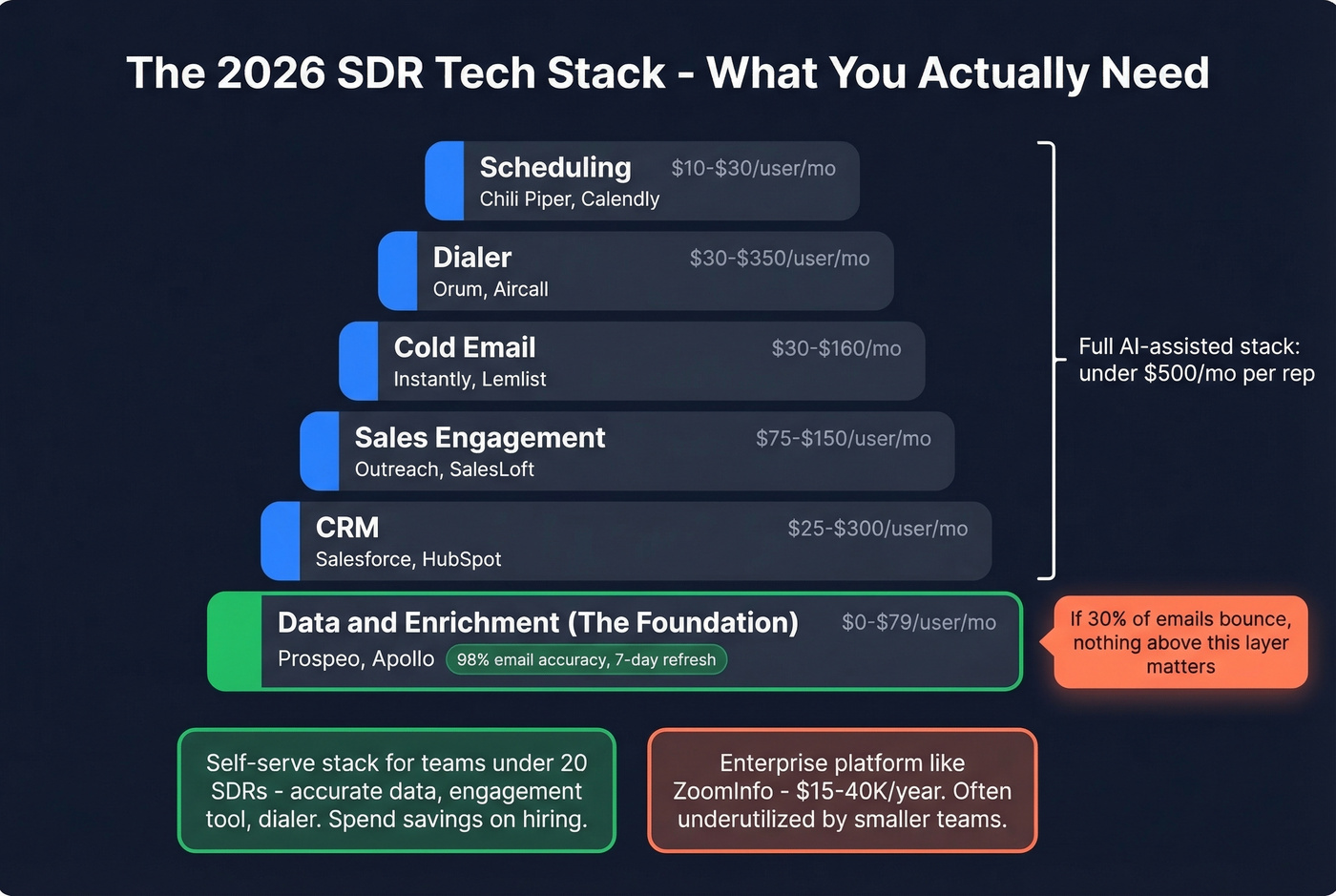Open the Scheduling section header
1336x896 pixels.
(x=555, y=167)
